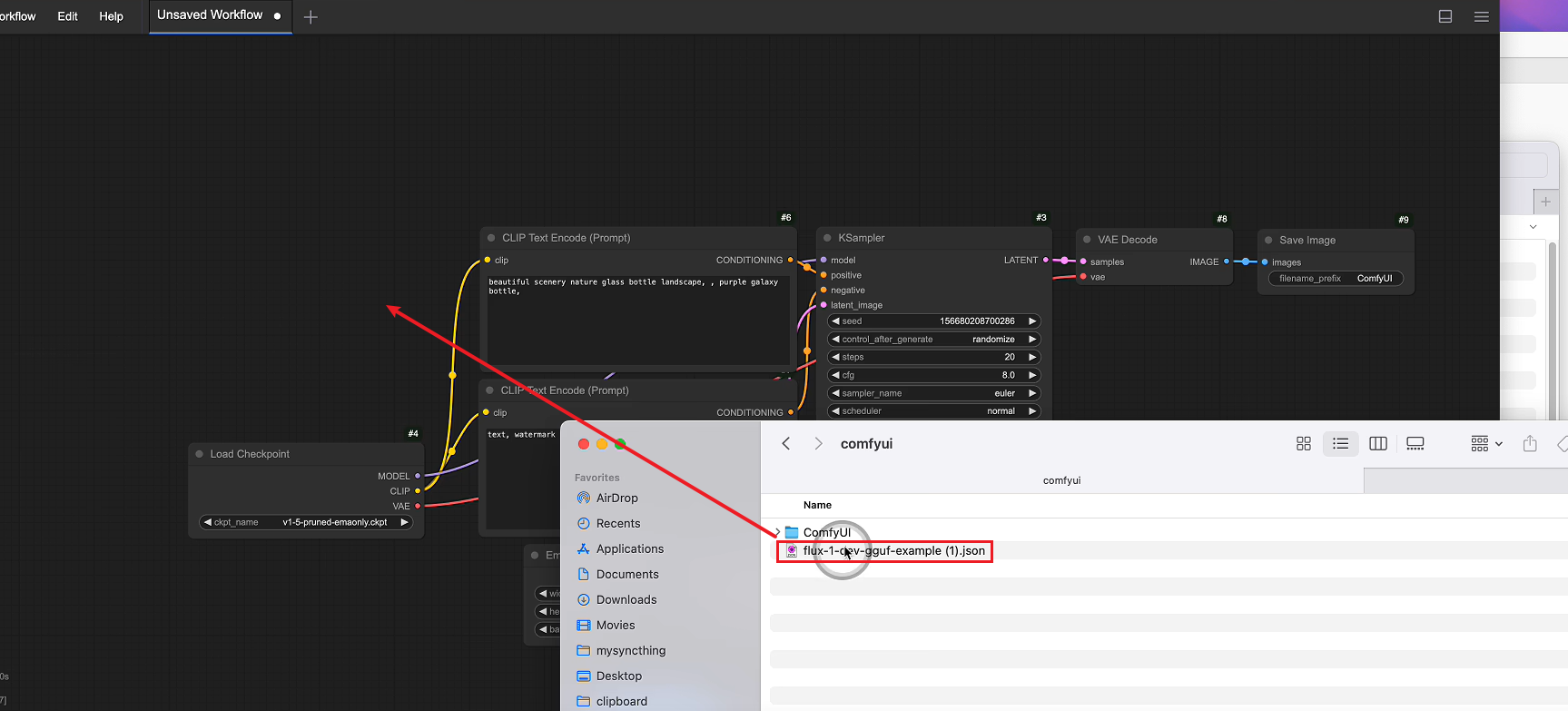Screen dimensions: 1568x711
Task: Open the Edit menu
Action: click(x=67, y=16)
